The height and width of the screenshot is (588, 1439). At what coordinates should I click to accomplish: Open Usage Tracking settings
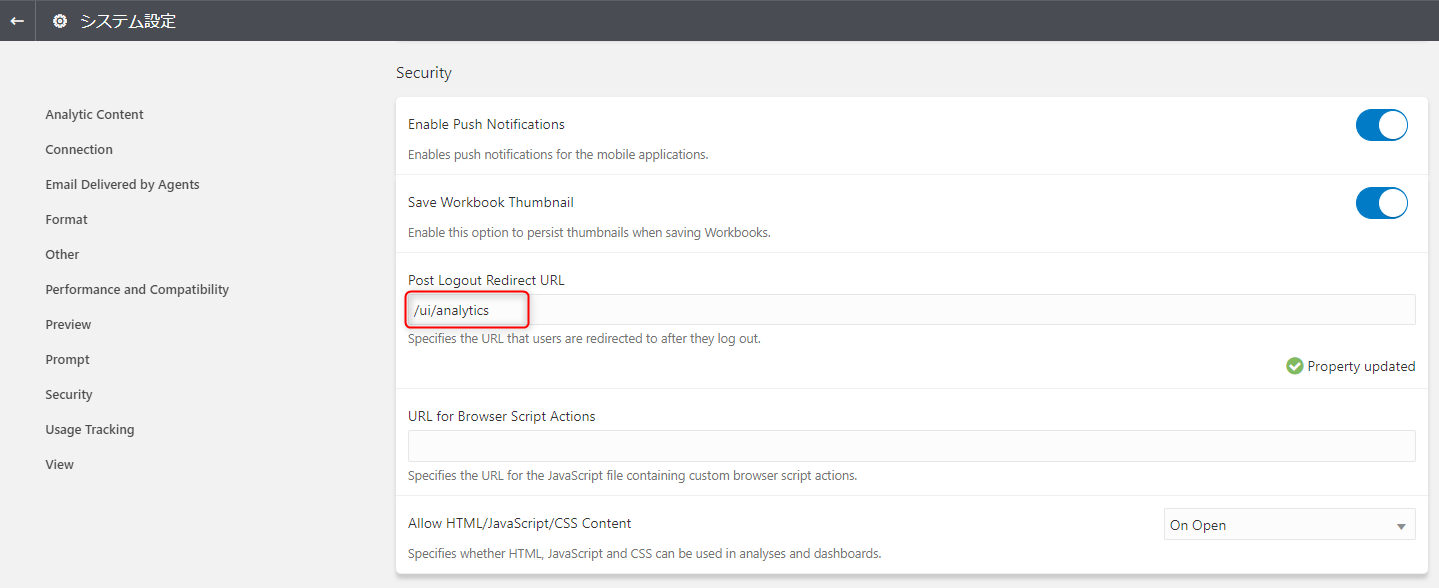[89, 430]
